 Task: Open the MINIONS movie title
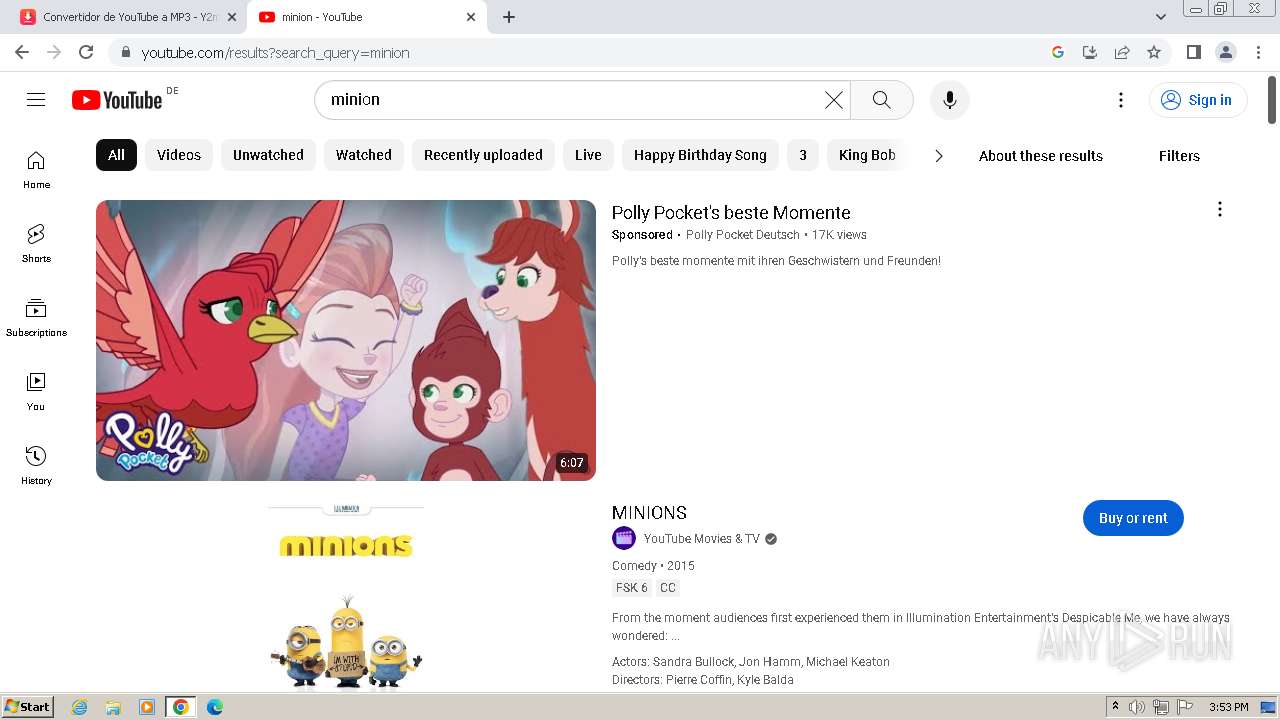(649, 512)
